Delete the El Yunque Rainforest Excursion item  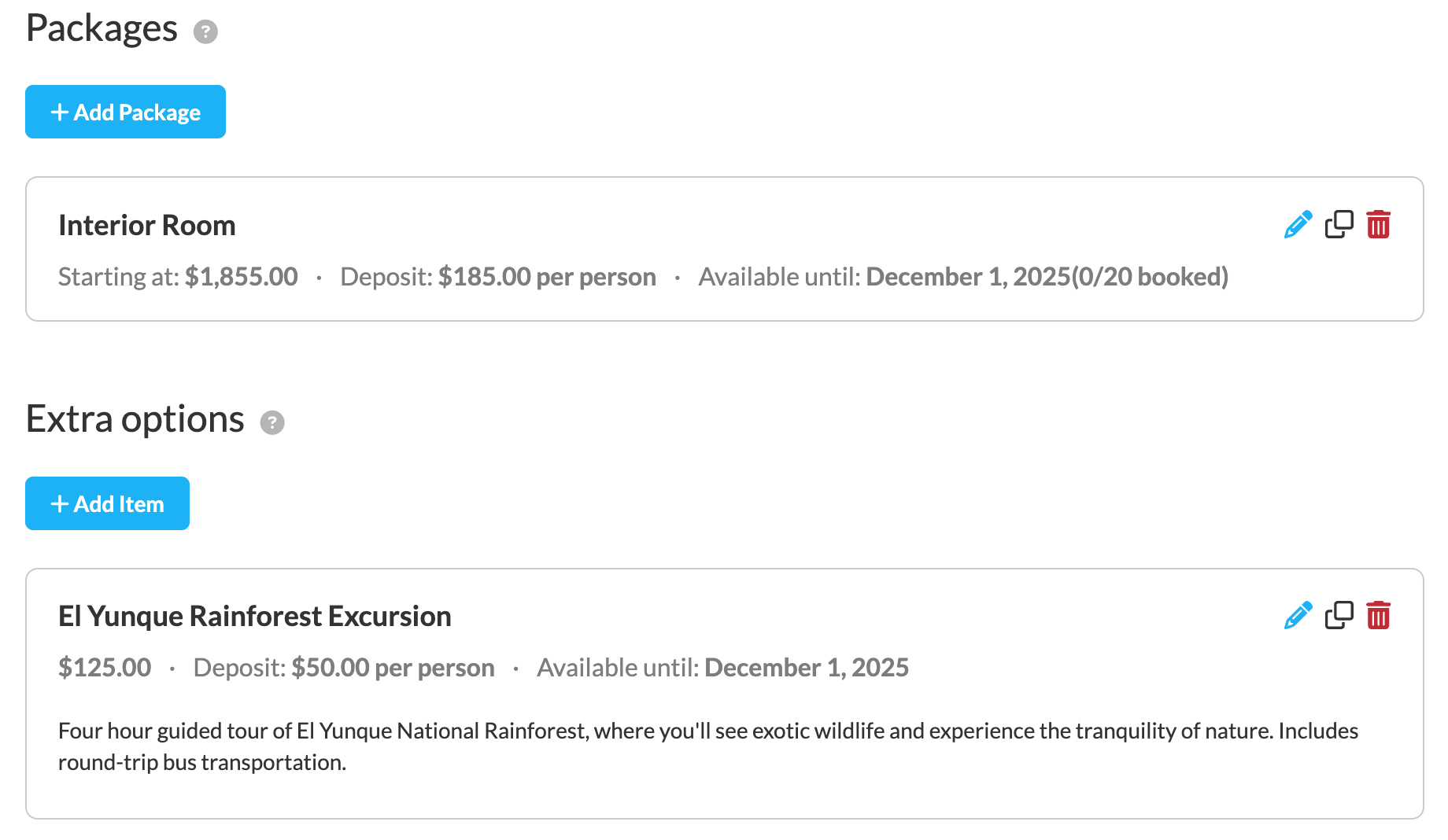click(1378, 616)
